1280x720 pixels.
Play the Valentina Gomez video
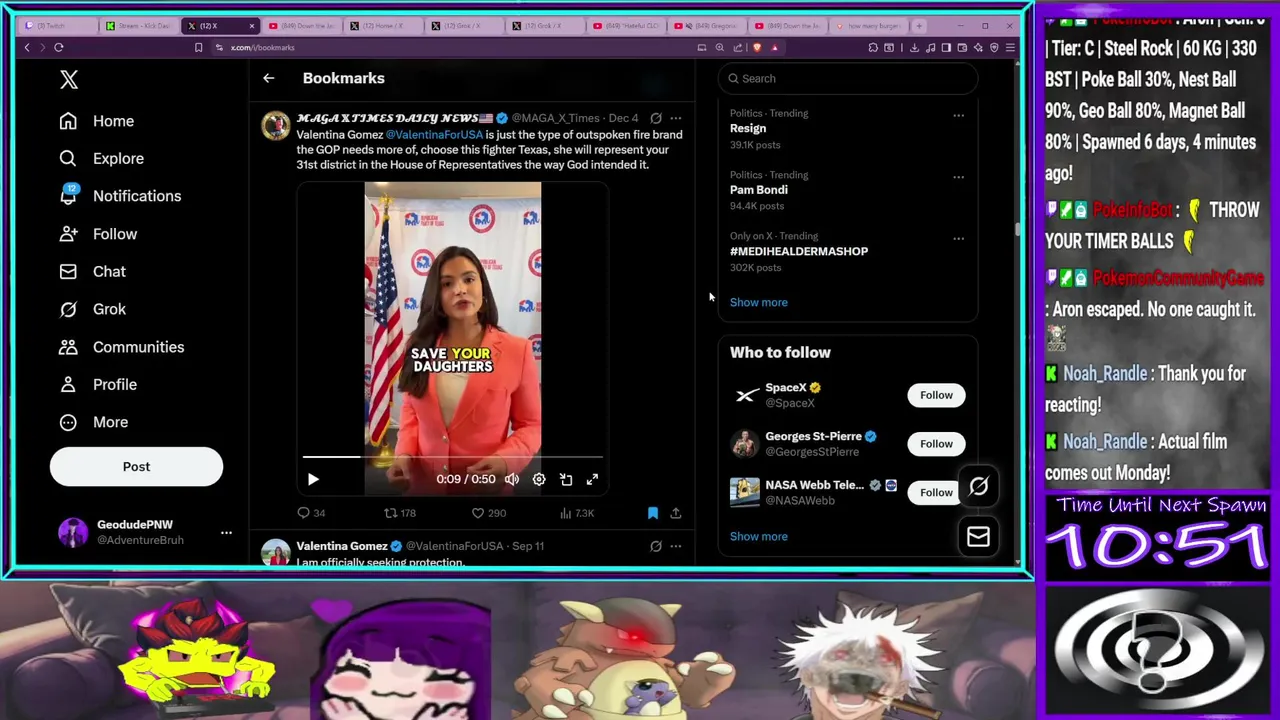pyautogui.click(x=313, y=480)
